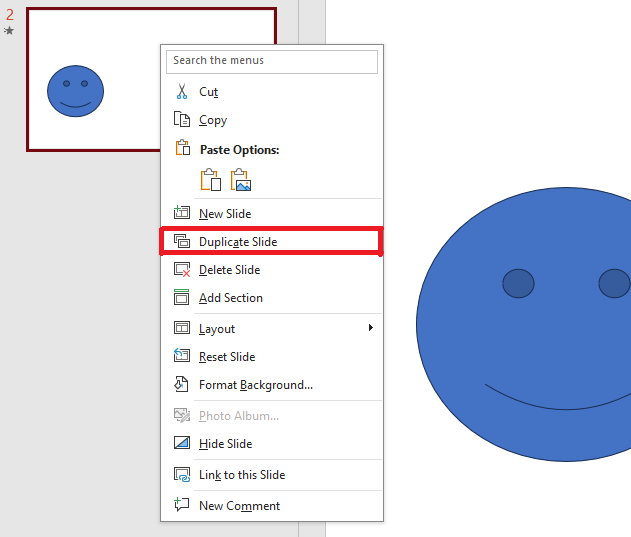This screenshot has height=537, width=631.
Task: Click the Format Background icon
Action: (181, 384)
